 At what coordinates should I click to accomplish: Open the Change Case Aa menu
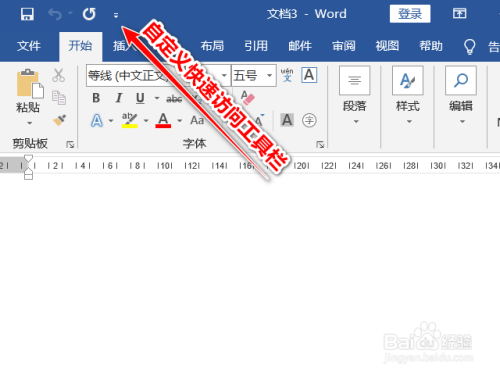click(x=197, y=120)
